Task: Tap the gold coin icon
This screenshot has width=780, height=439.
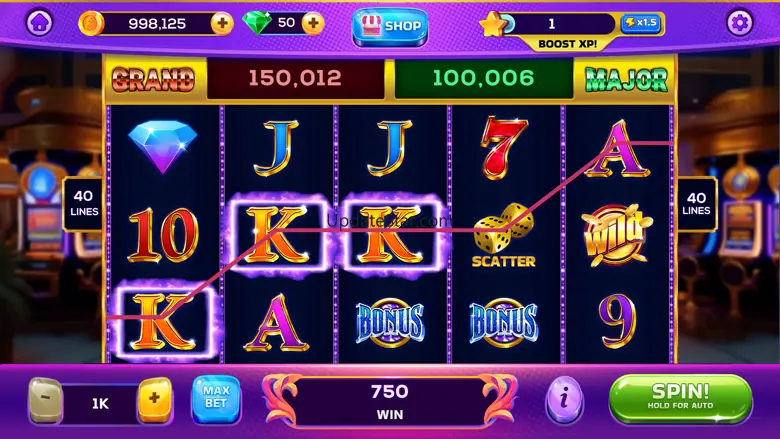Action: [91, 23]
